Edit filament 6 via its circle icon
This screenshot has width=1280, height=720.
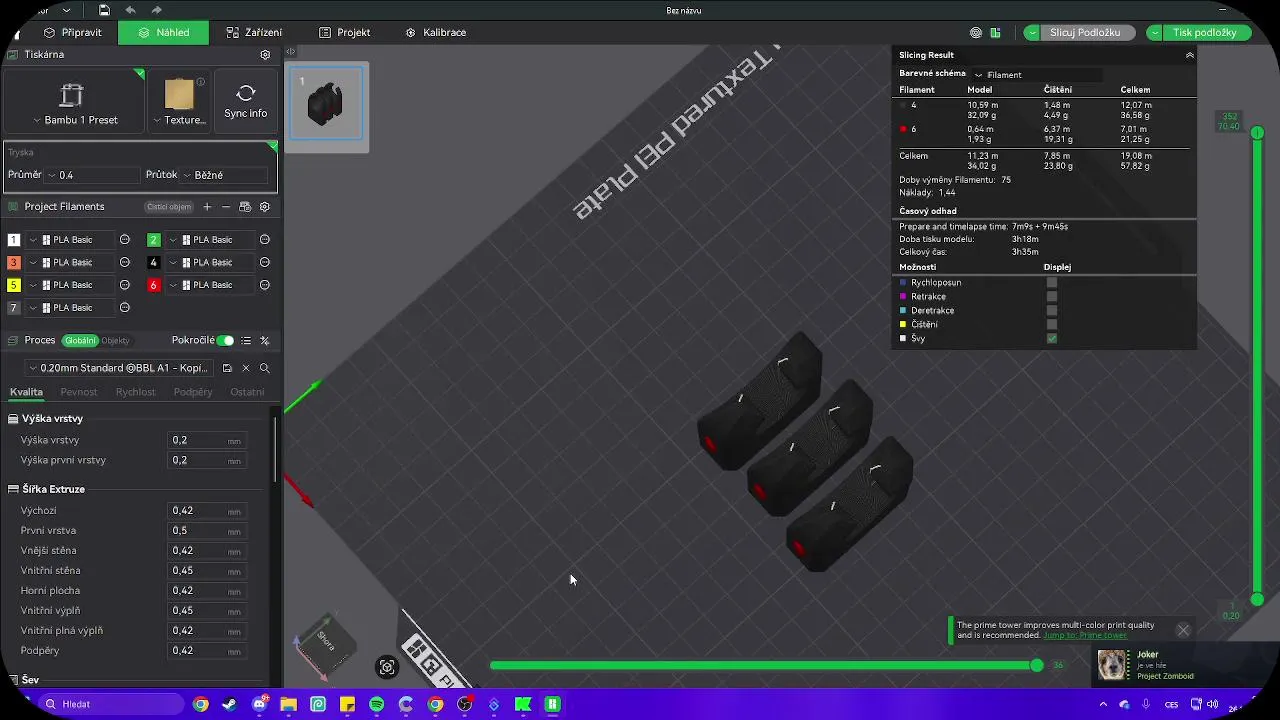265,285
